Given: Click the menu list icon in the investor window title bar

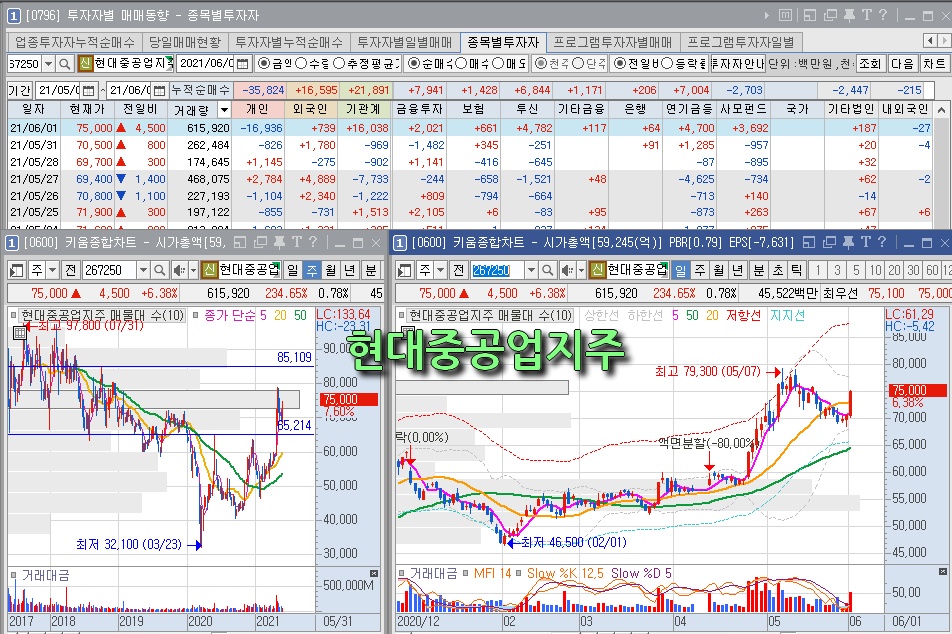Looking at the screenshot, I should [785, 15].
